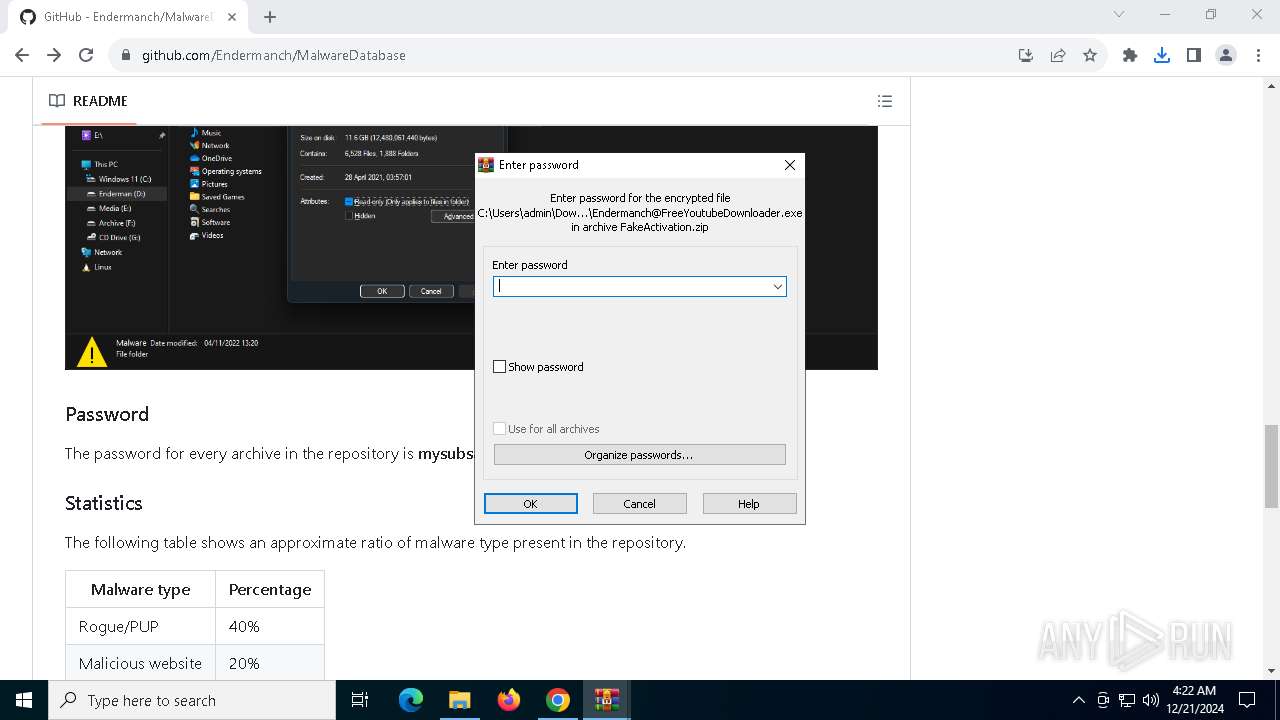Screen dimensions: 1280x720
Task: Click Organize passwords button
Action: (x=640, y=455)
